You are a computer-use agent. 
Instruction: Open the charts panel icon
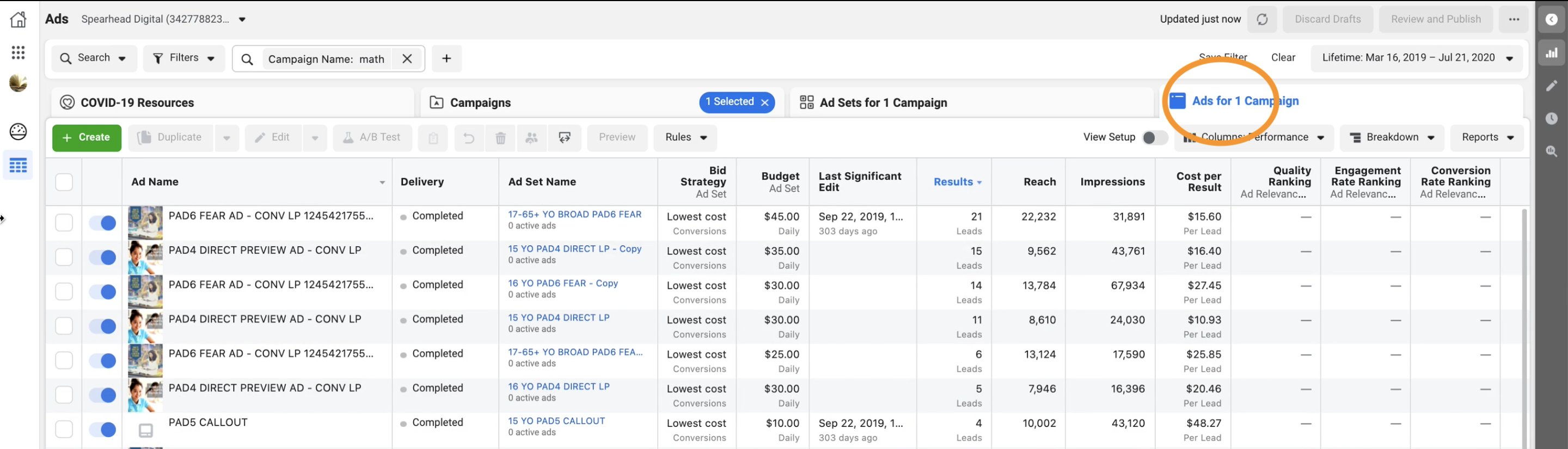[x=1551, y=52]
